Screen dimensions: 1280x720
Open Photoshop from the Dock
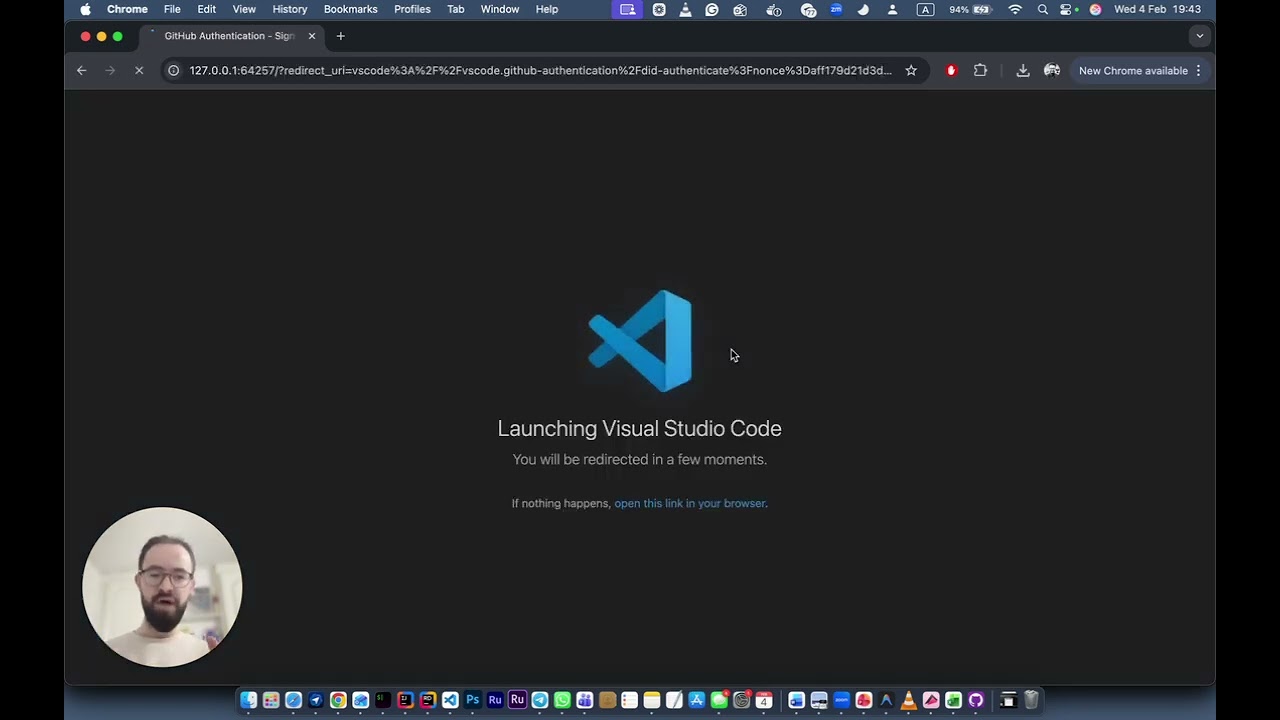click(x=473, y=700)
